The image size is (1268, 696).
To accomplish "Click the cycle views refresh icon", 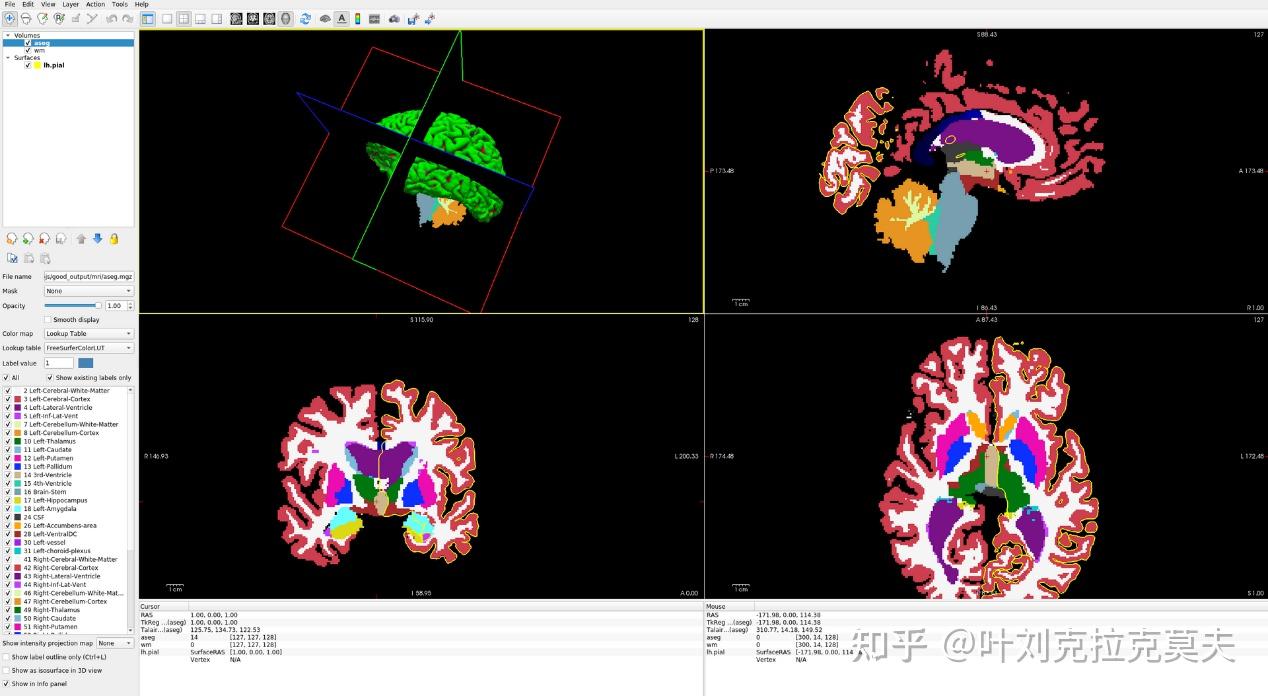I will click(x=305, y=18).
